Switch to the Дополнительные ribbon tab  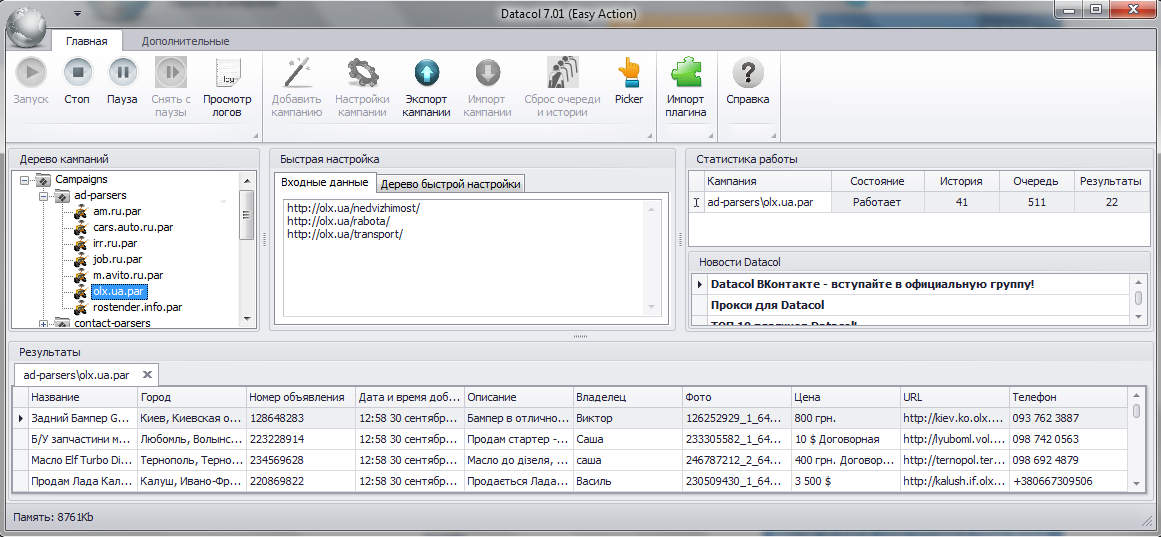coord(185,41)
